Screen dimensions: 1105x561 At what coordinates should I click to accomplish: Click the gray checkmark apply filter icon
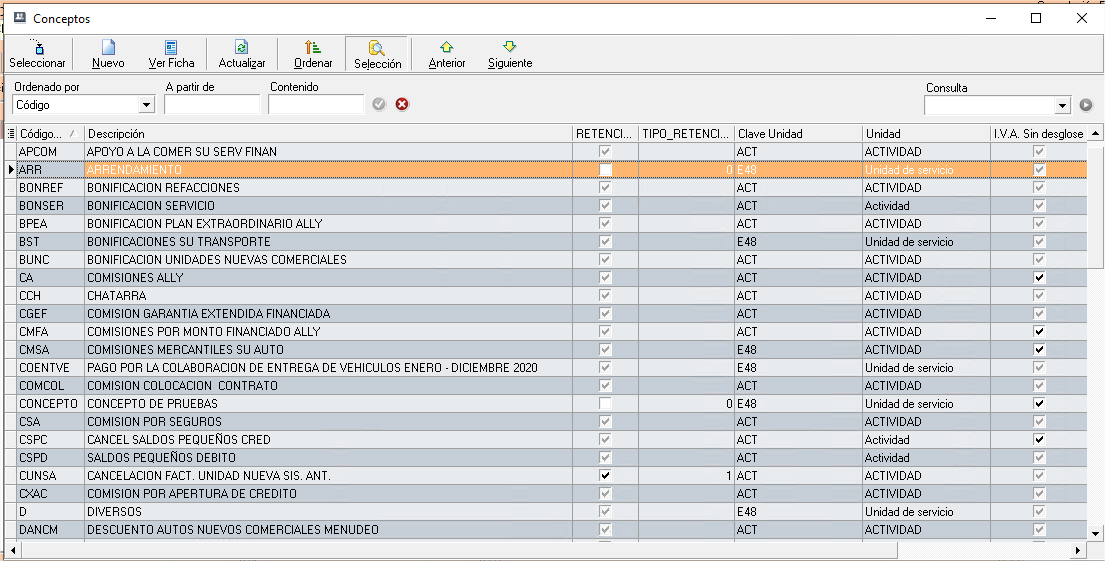[379, 104]
